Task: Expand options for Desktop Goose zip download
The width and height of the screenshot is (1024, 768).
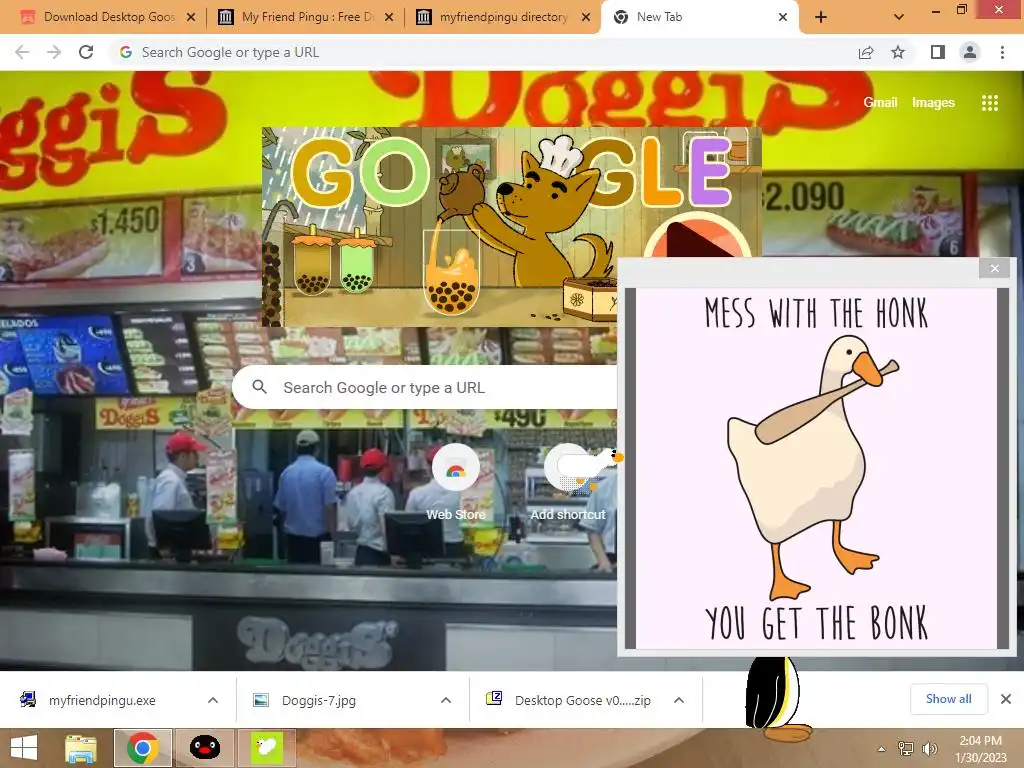Action: pyautogui.click(x=679, y=700)
